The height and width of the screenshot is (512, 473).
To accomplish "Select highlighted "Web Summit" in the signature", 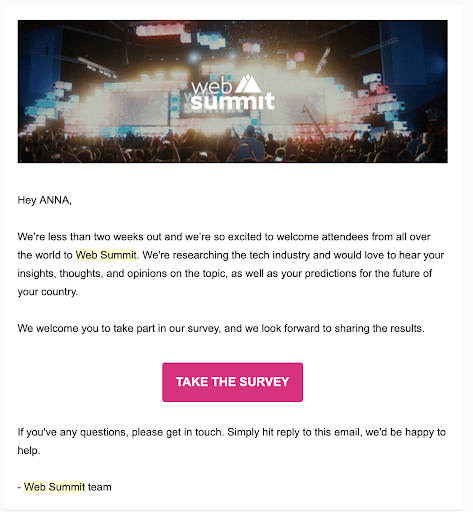I will coord(55,487).
